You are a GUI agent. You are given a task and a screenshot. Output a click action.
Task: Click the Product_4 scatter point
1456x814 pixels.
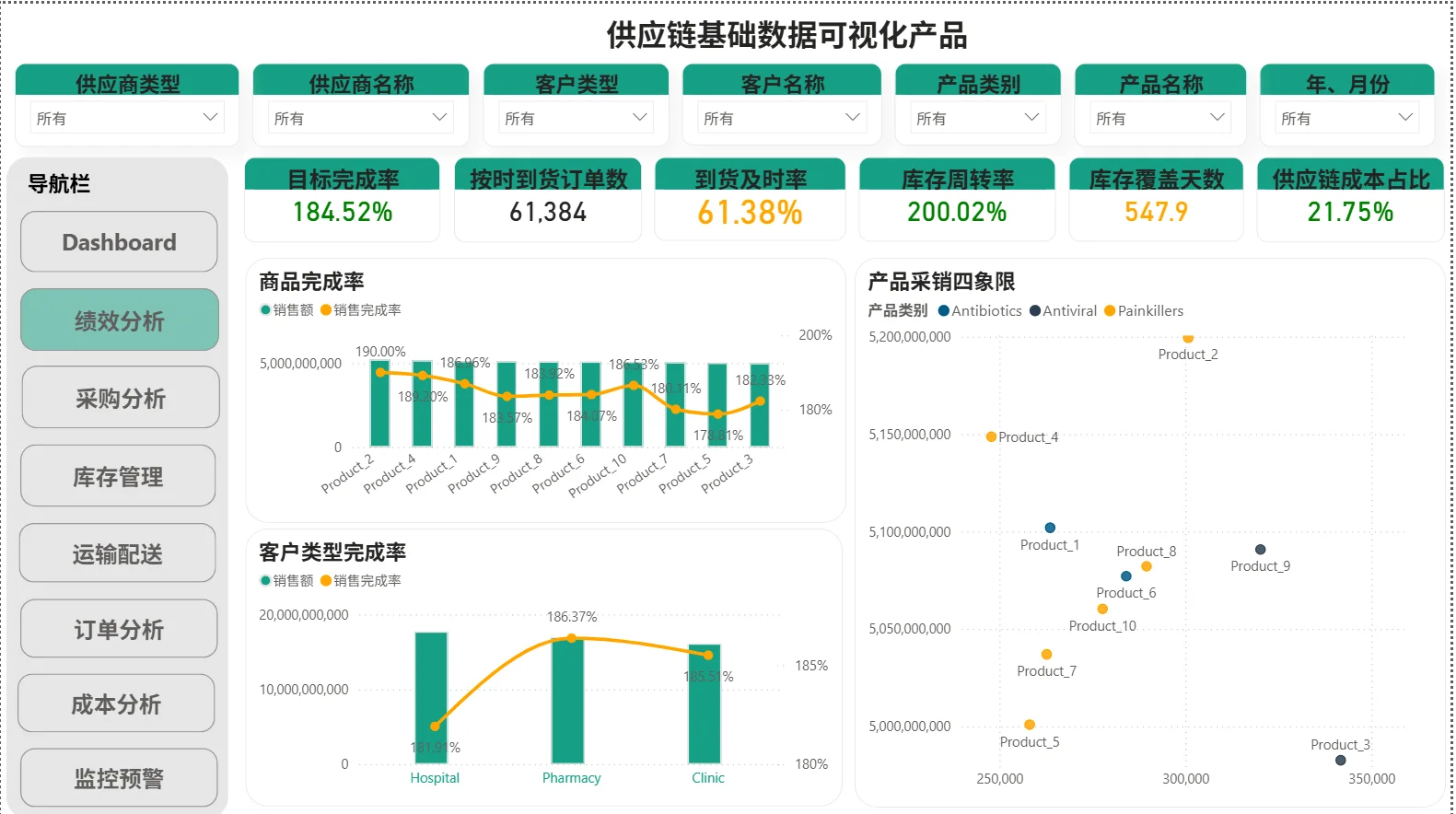point(991,437)
